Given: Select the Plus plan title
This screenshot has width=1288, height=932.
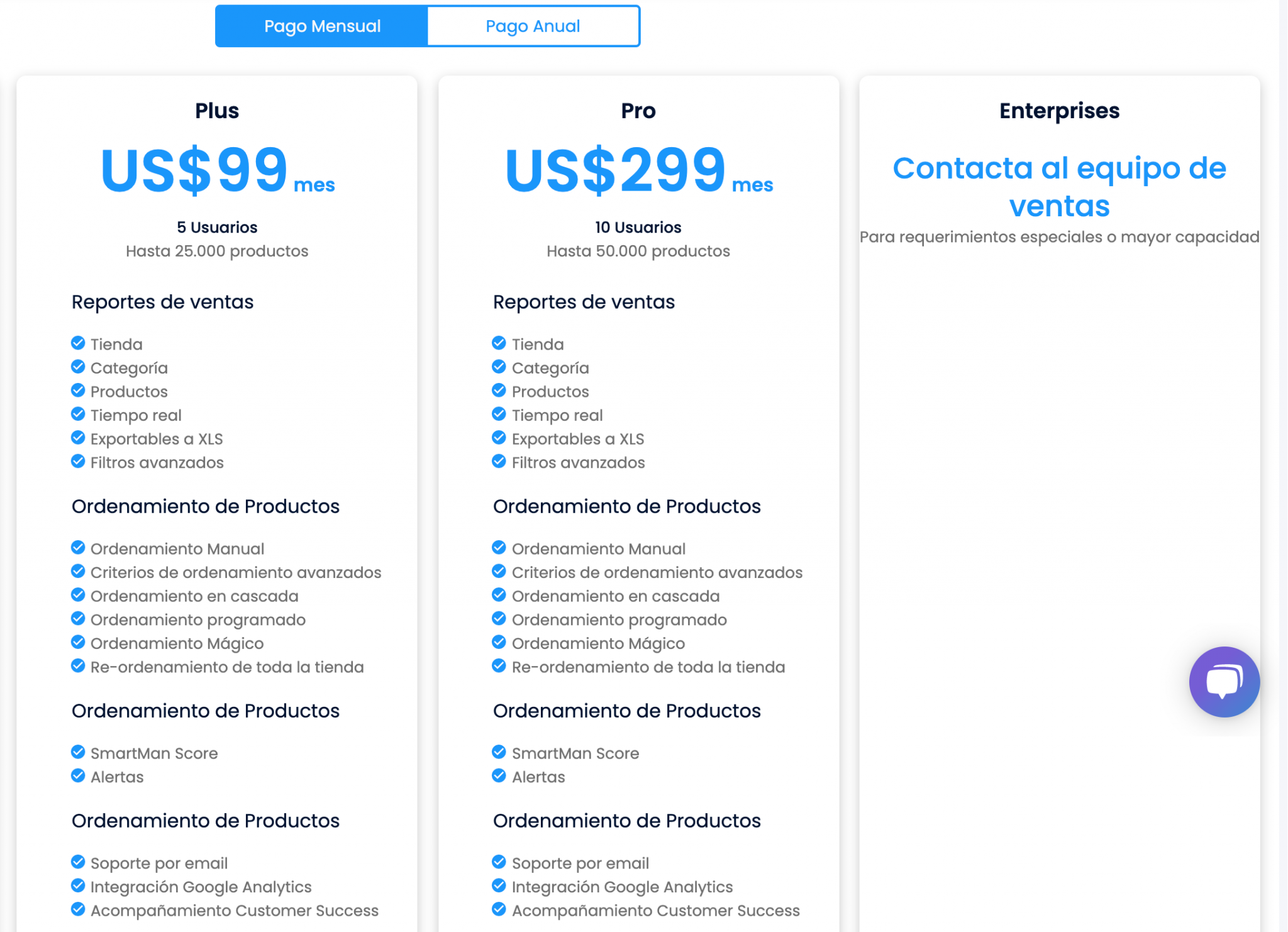Looking at the screenshot, I should [217, 111].
